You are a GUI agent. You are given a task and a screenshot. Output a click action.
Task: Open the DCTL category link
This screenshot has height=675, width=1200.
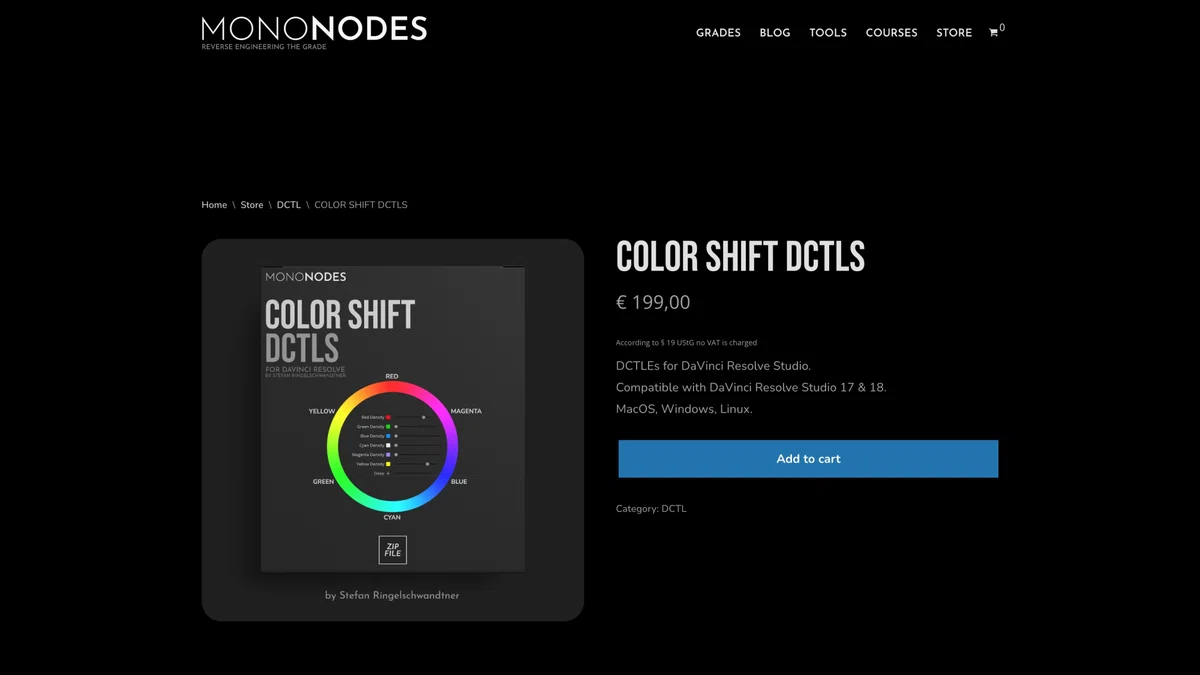pos(674,509)
